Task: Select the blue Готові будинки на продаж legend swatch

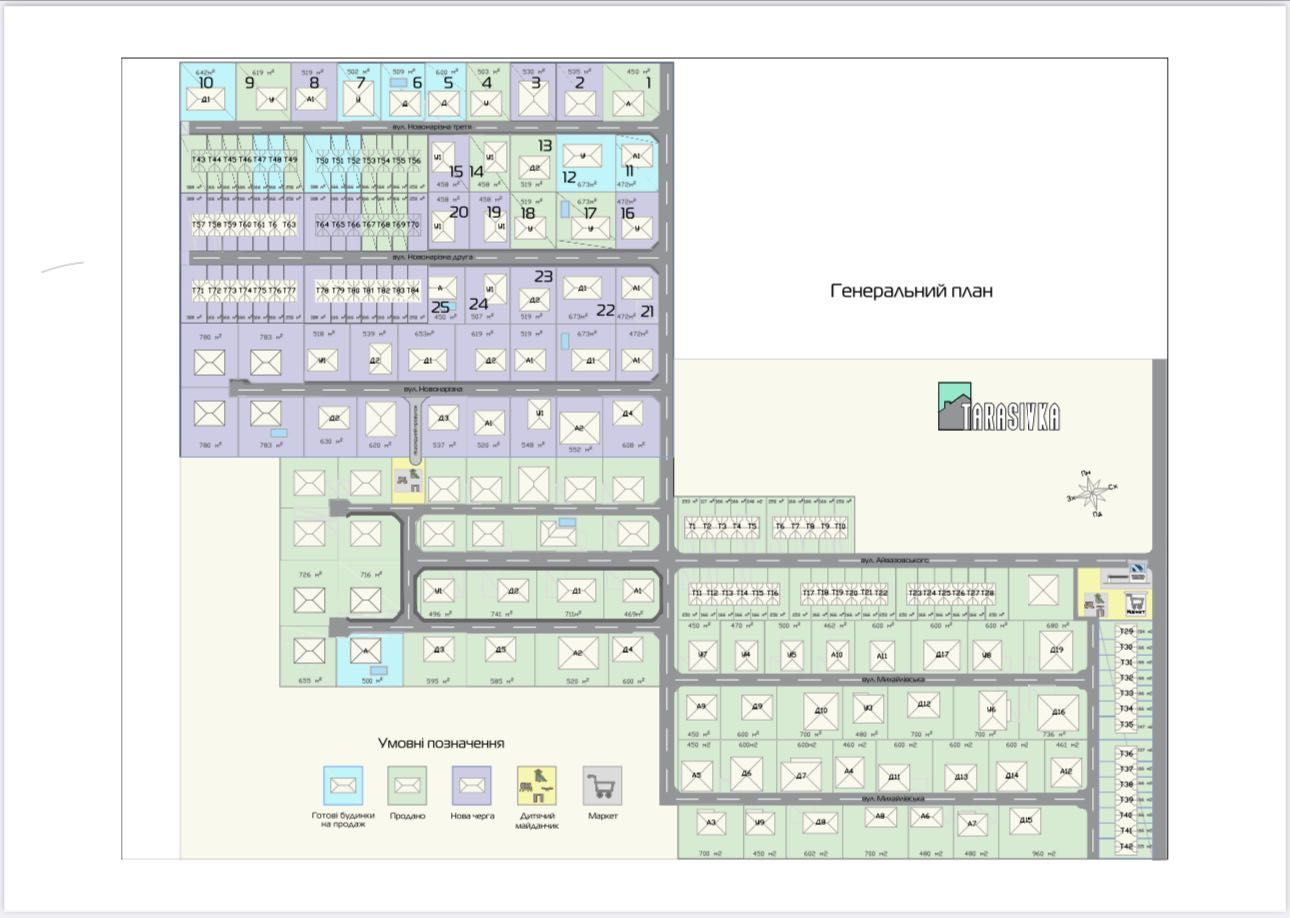Action: coord(343,786)
